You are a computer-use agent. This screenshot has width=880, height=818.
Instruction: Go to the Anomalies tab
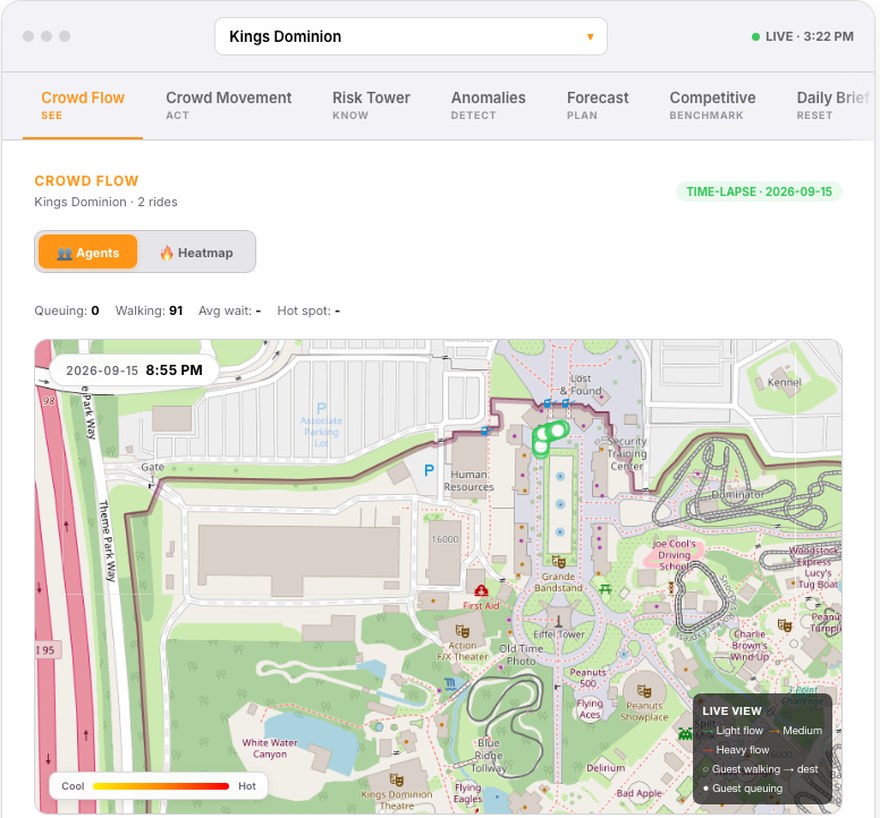tap(488, 105)
